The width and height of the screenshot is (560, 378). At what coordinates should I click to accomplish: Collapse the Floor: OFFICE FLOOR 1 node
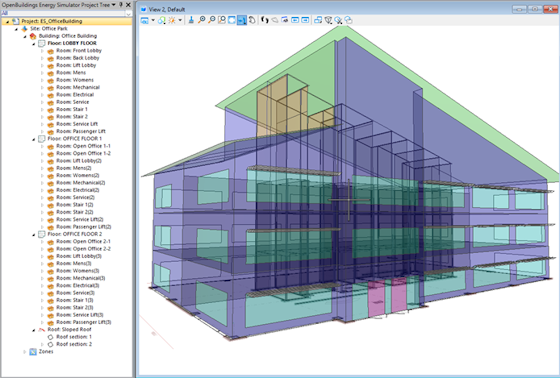(34, 139)
